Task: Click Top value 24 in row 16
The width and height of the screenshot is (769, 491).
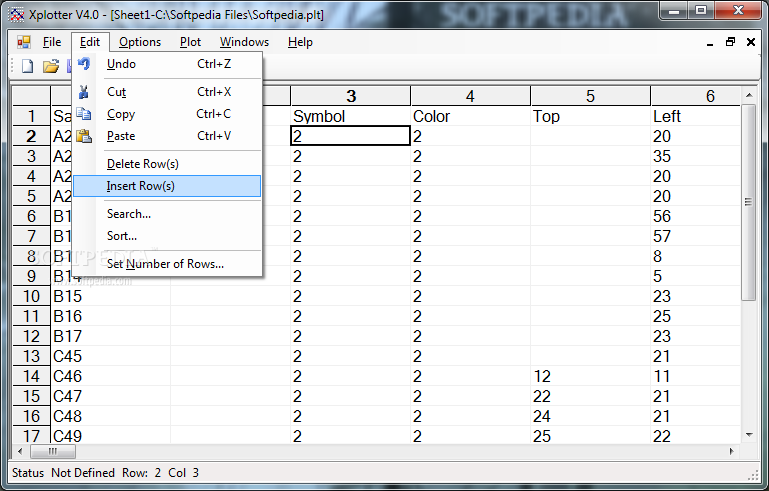Action: [x=590, y=416]
